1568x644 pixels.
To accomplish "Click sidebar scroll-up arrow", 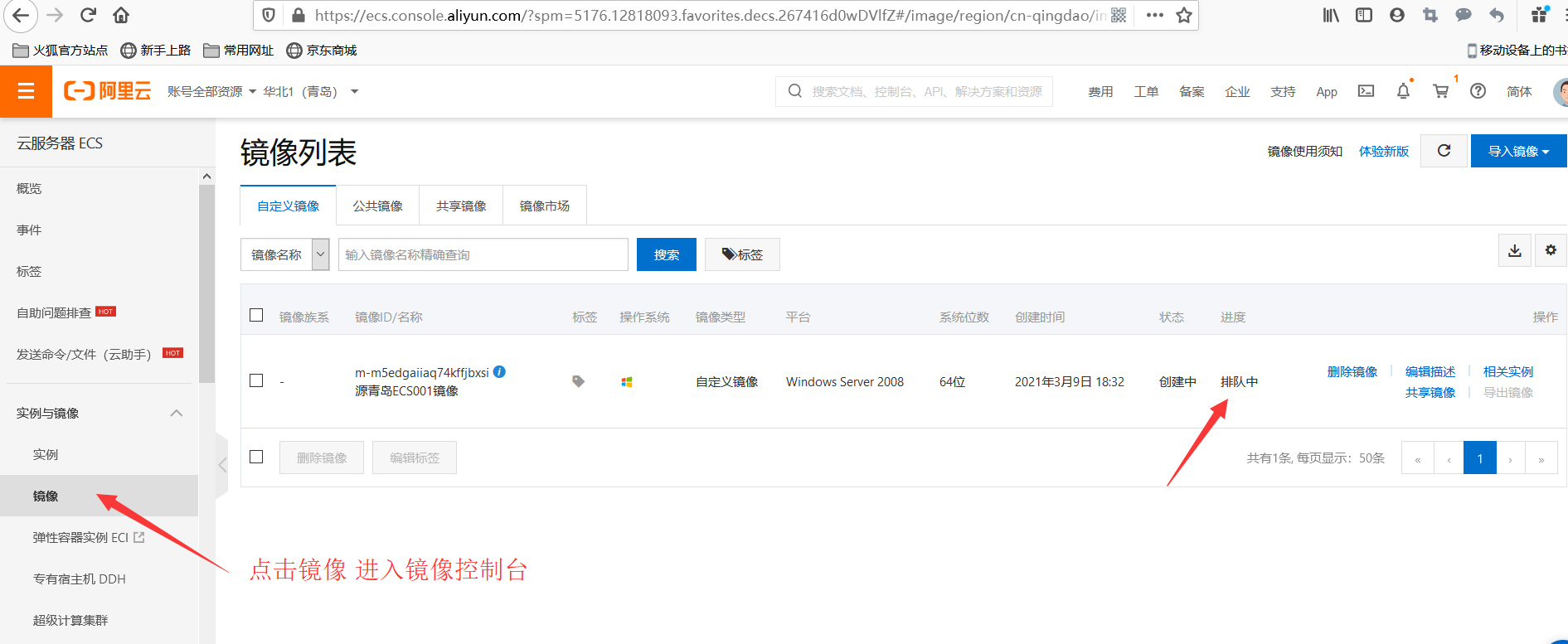I will (206, 177).
